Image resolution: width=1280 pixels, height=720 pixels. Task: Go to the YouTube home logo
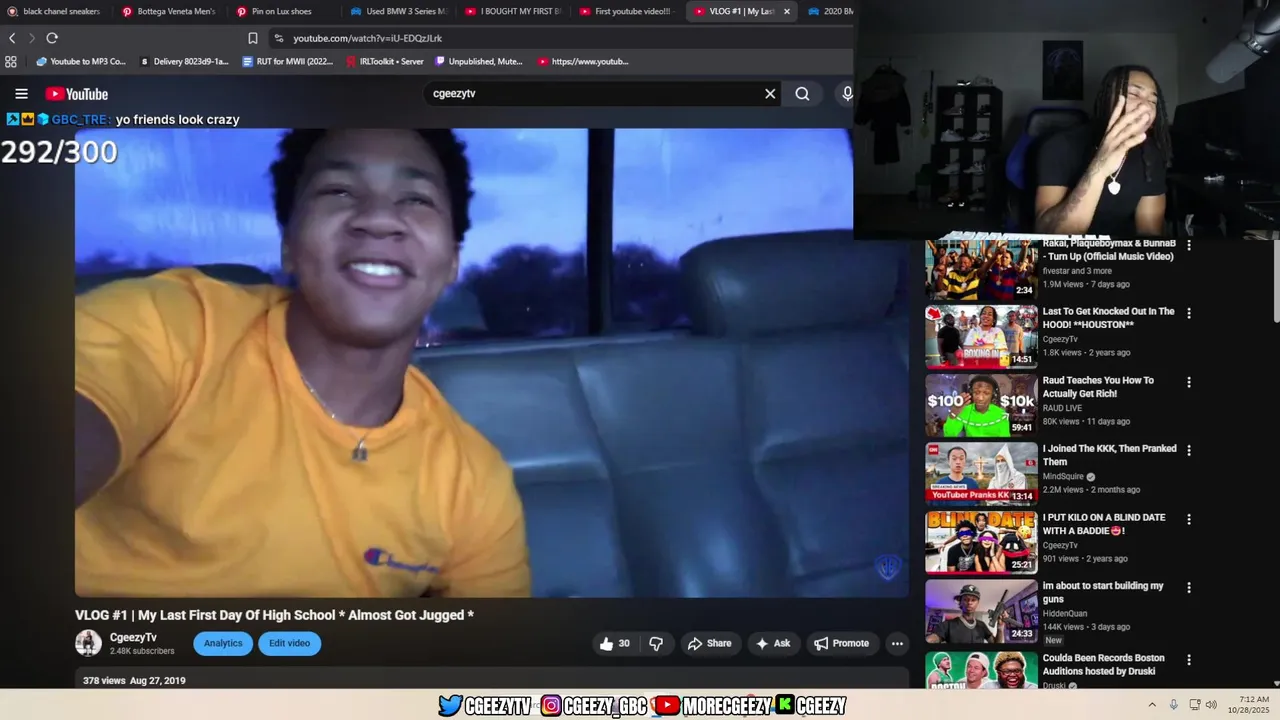(77, 94)
